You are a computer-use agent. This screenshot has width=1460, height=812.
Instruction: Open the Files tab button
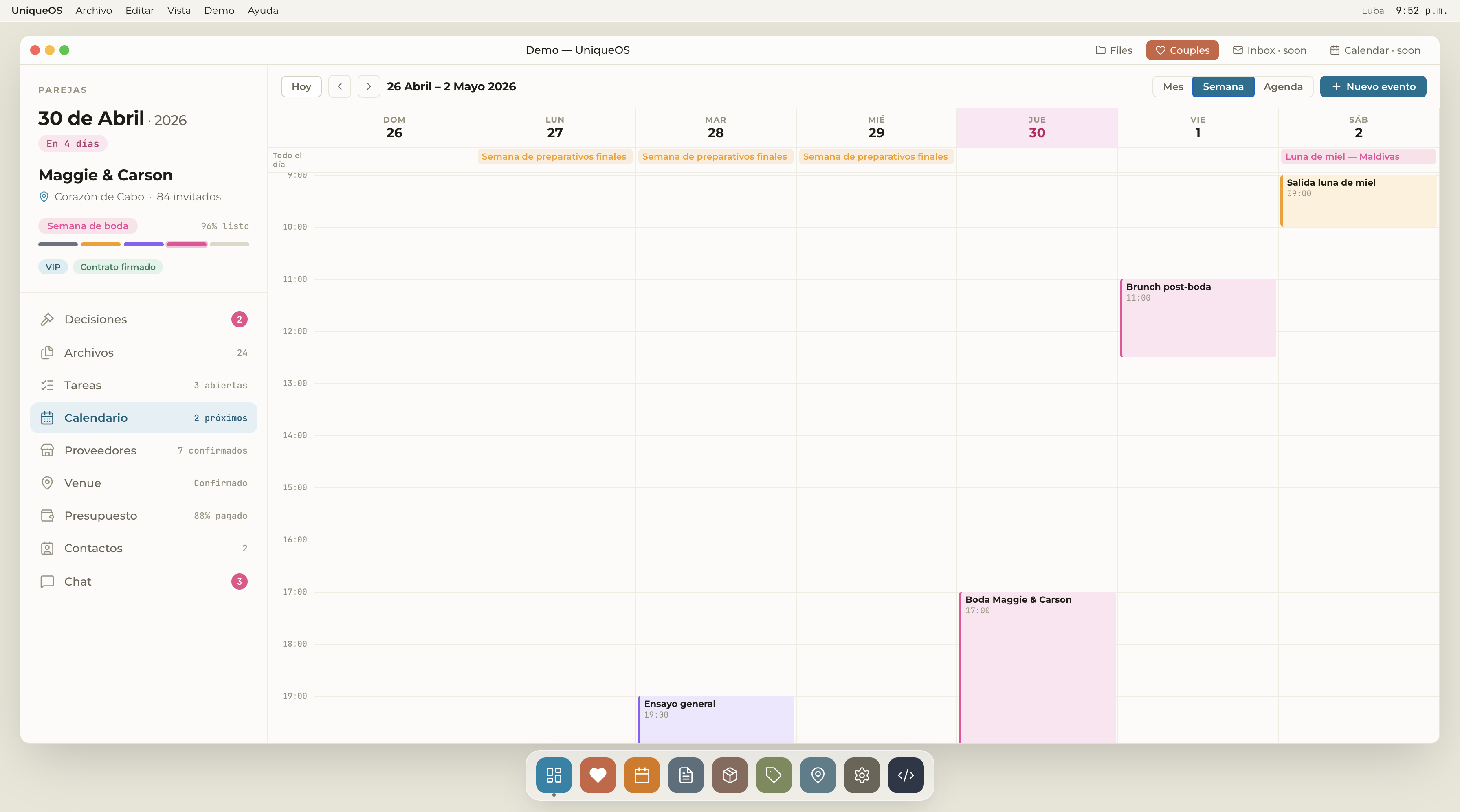click(1114, 50)
